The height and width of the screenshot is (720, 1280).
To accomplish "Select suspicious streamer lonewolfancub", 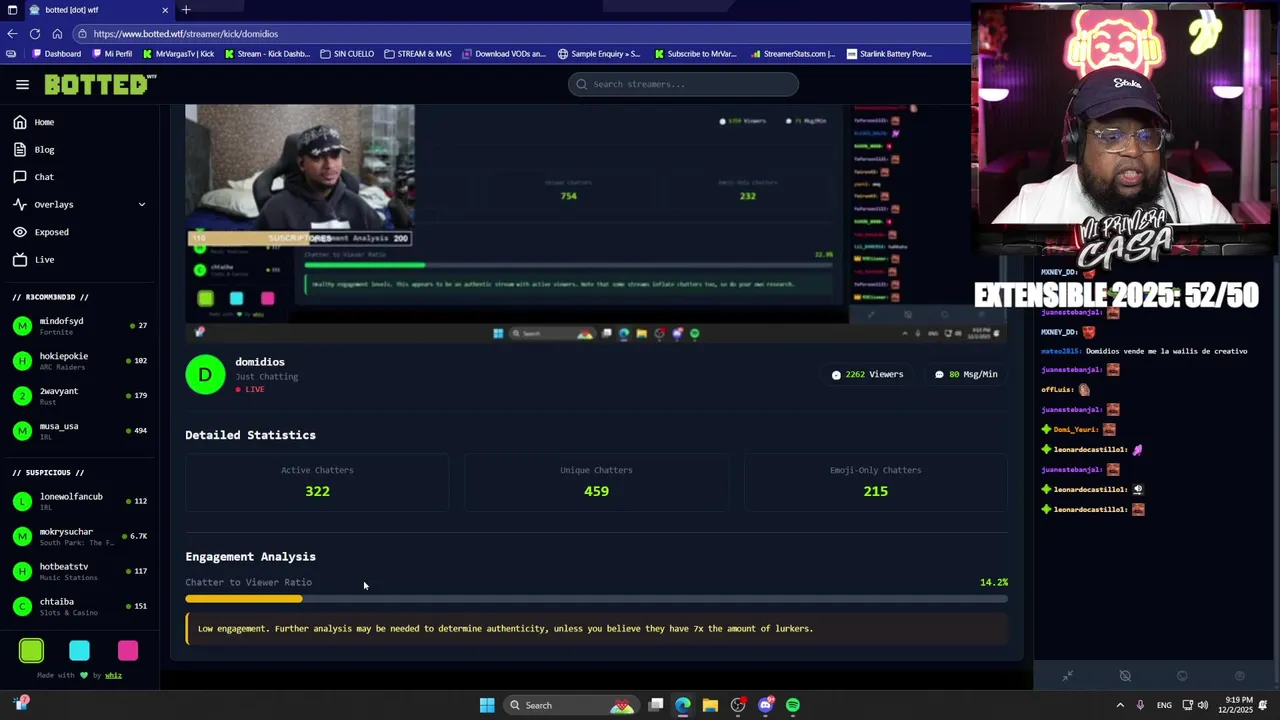I will coord(80,501).
